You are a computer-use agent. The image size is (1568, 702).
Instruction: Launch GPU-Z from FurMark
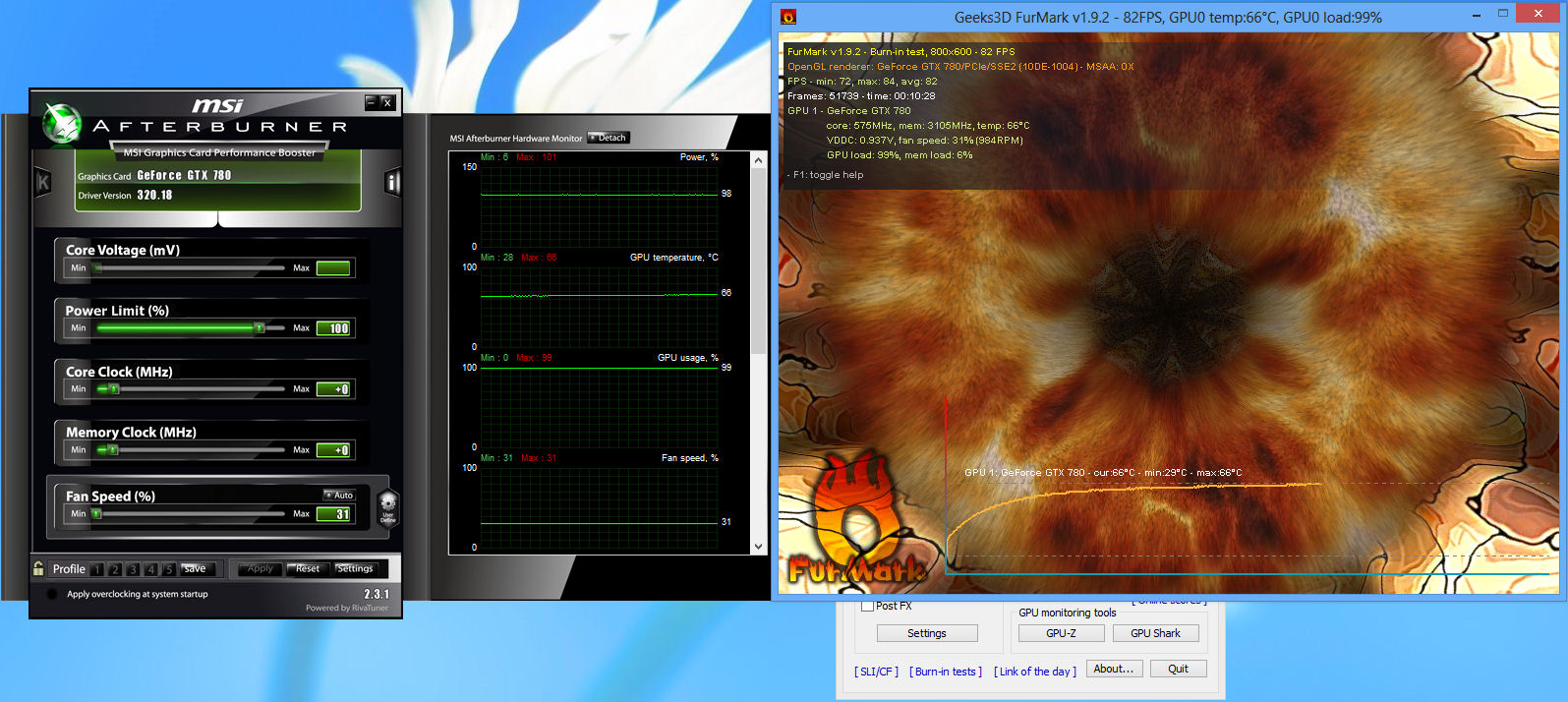pyautogui.click(x=1061, y=633)
